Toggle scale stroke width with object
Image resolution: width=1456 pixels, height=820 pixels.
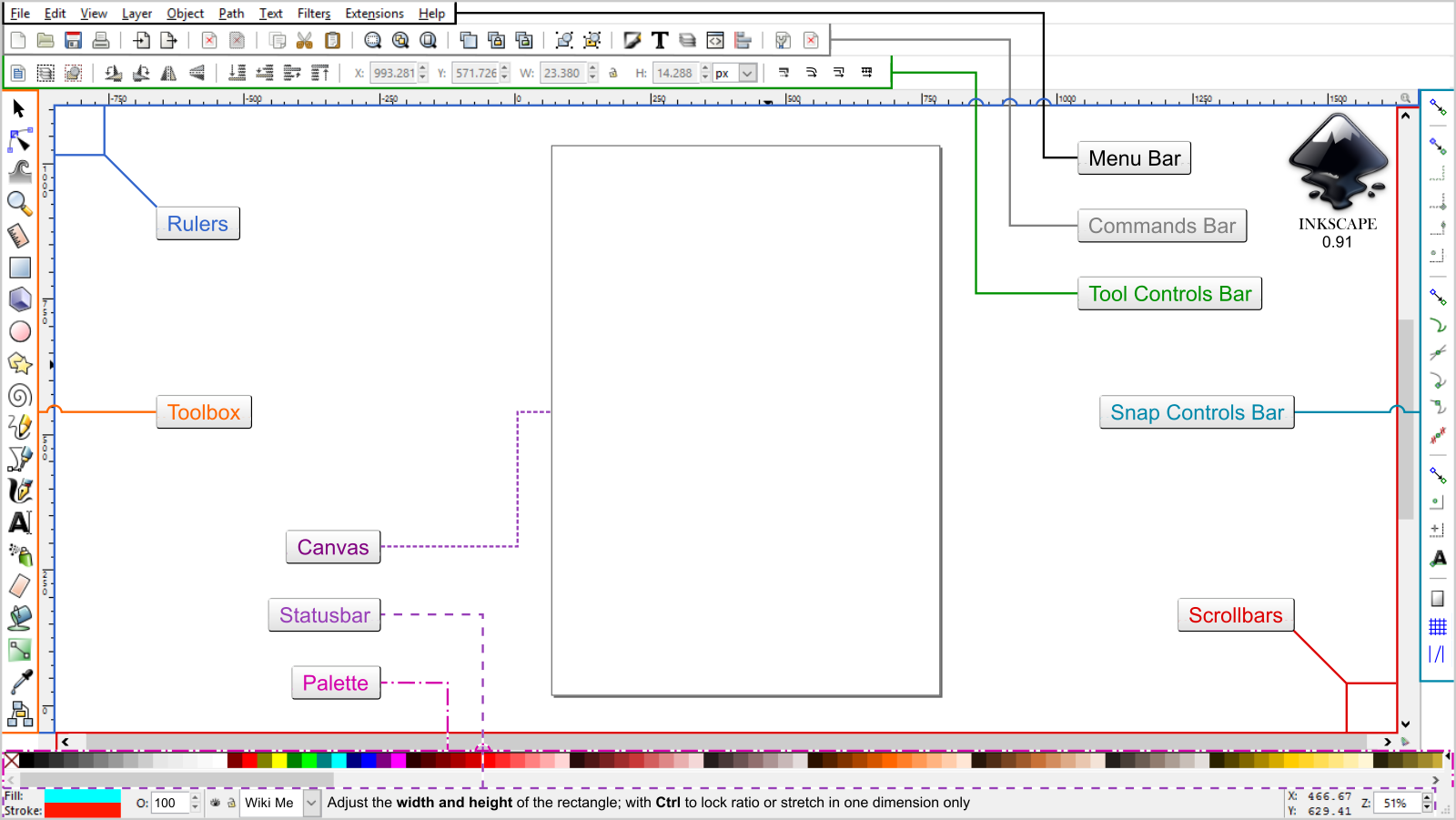(x=784, y=73)
